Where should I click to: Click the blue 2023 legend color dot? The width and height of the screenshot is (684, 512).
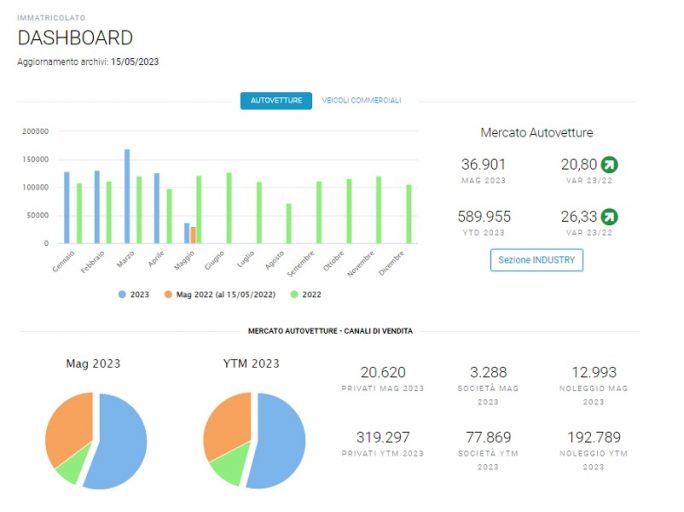pos(122,294)
